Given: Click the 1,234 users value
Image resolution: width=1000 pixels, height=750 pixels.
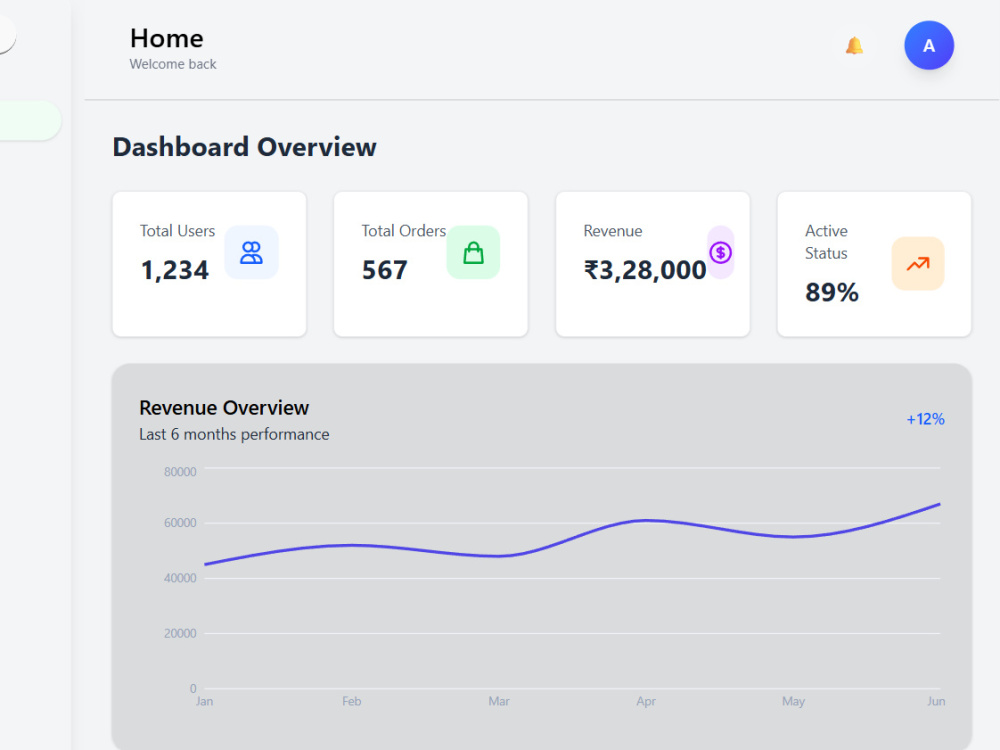Looking at the screenshot, I should 175,270.
